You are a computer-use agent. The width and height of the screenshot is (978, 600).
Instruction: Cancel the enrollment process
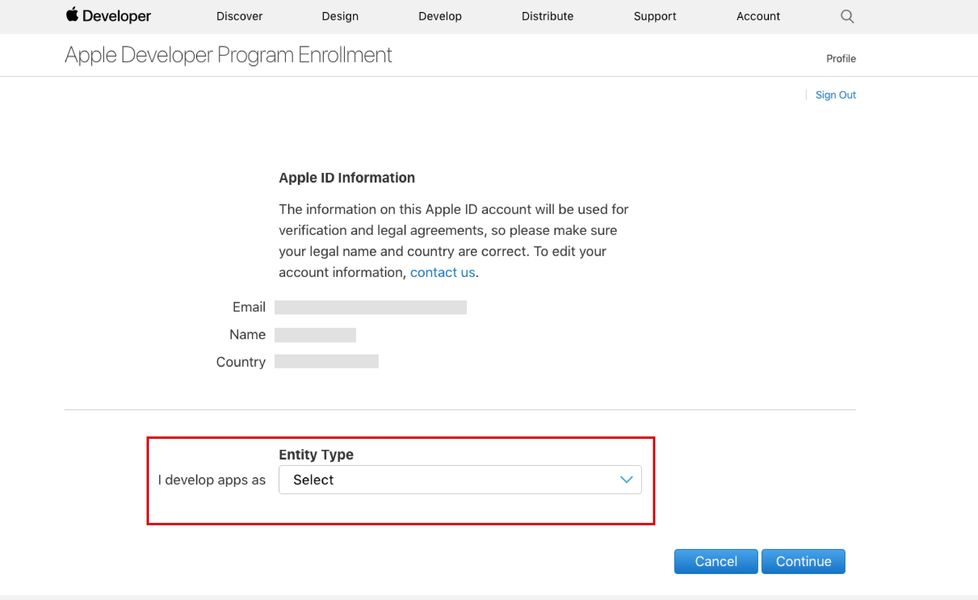716,561
